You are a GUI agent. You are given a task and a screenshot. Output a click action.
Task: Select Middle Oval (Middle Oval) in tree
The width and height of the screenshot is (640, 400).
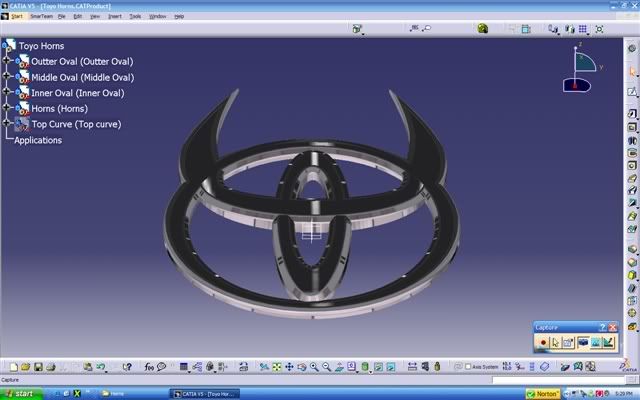(83, 77)
